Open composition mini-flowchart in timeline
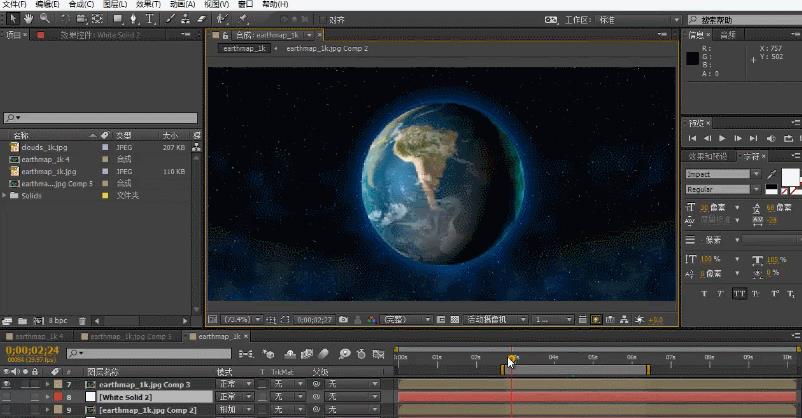 tap(246, 354)
